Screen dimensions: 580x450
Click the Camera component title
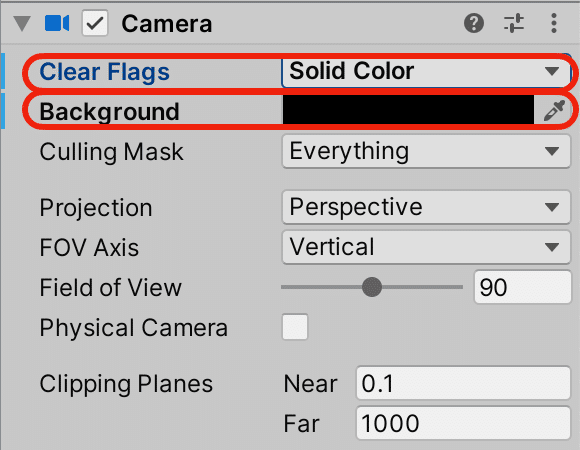tap(166, 24)
